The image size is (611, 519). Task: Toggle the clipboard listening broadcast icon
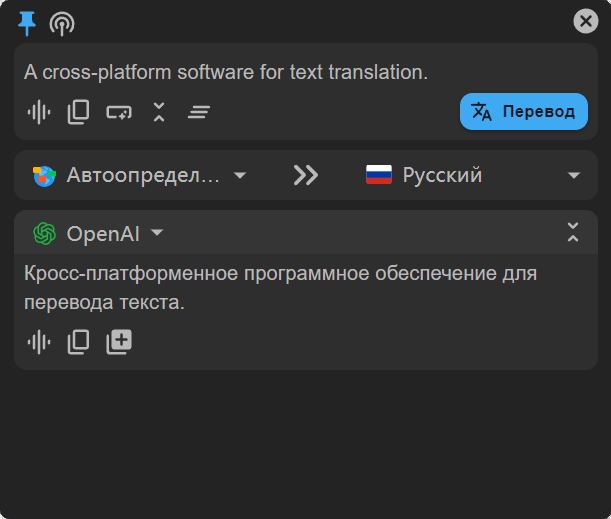pos(62,23)
